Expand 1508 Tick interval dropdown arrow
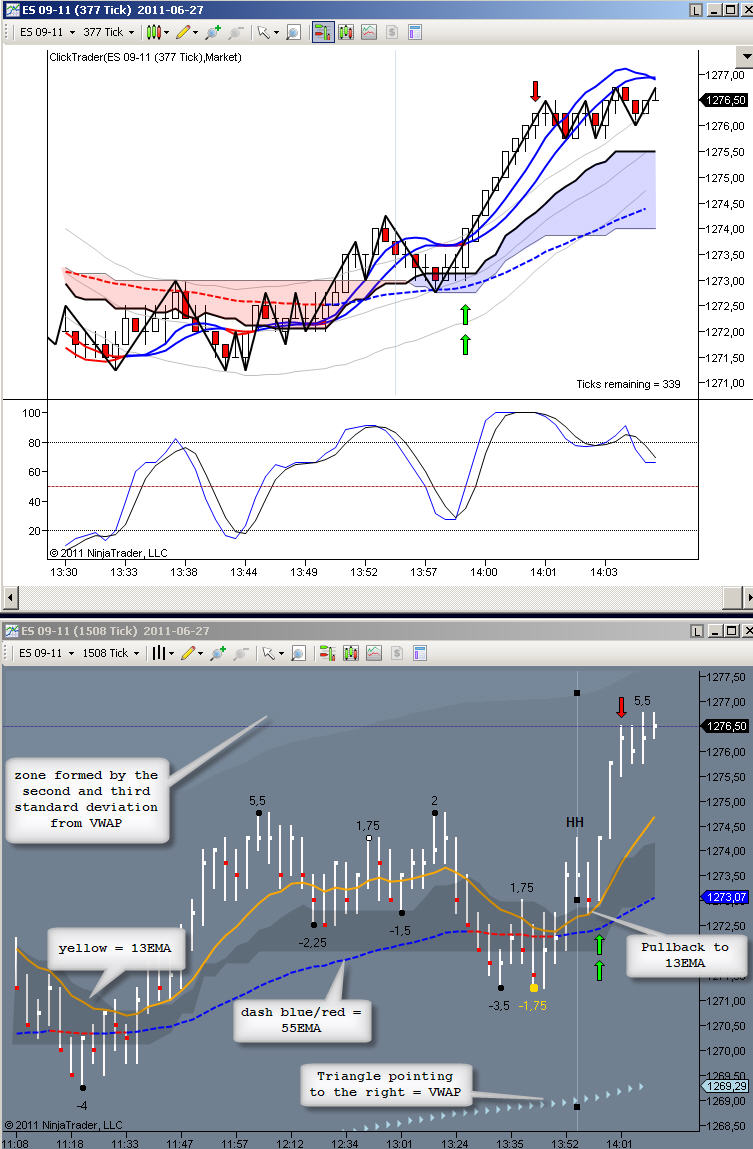Viewport: 753px width, 1149px height. tap(136, 653)
